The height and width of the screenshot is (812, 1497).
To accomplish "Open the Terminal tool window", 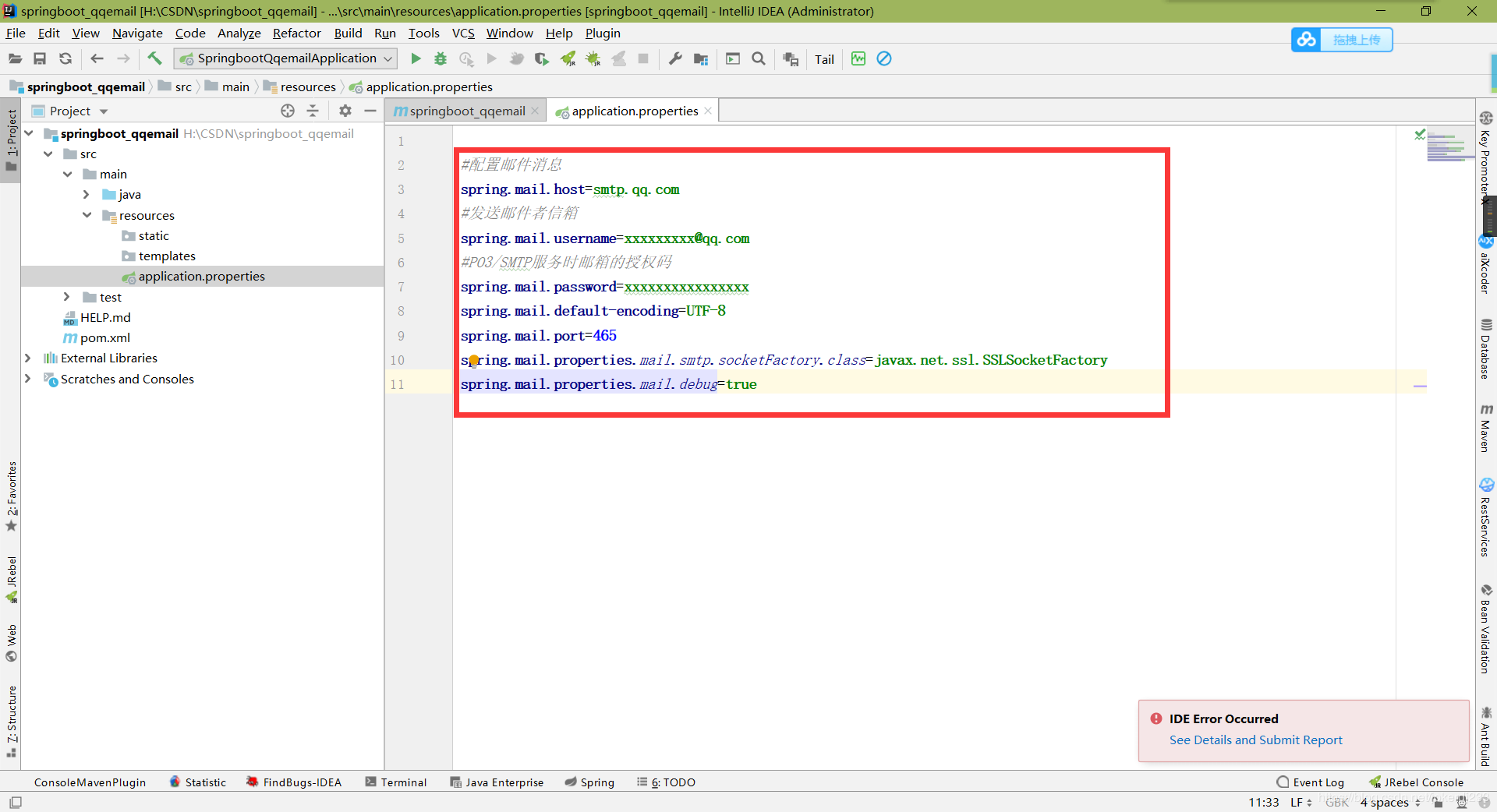I will coord(396,782).
